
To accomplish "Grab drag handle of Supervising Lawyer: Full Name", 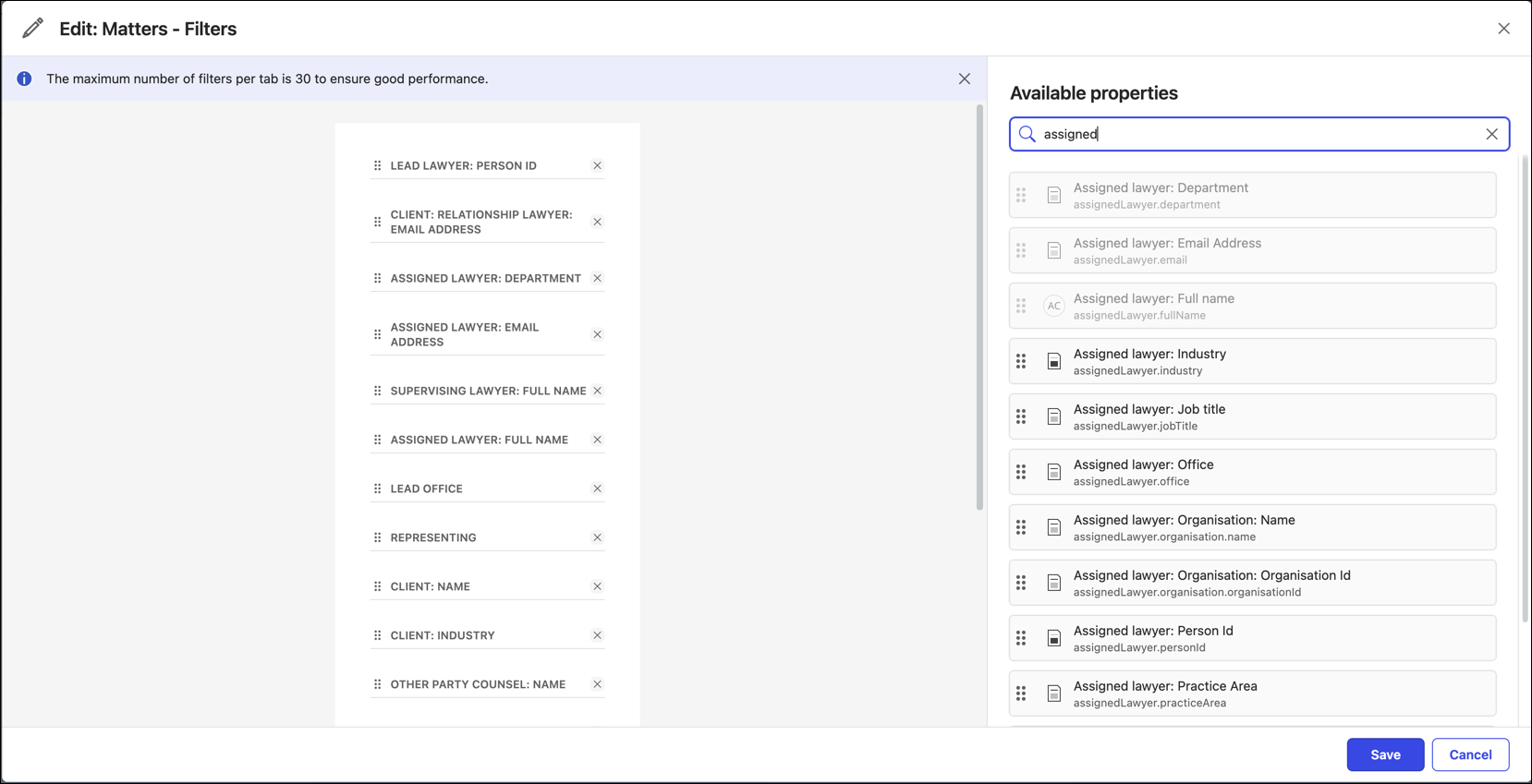I will 377,391.
